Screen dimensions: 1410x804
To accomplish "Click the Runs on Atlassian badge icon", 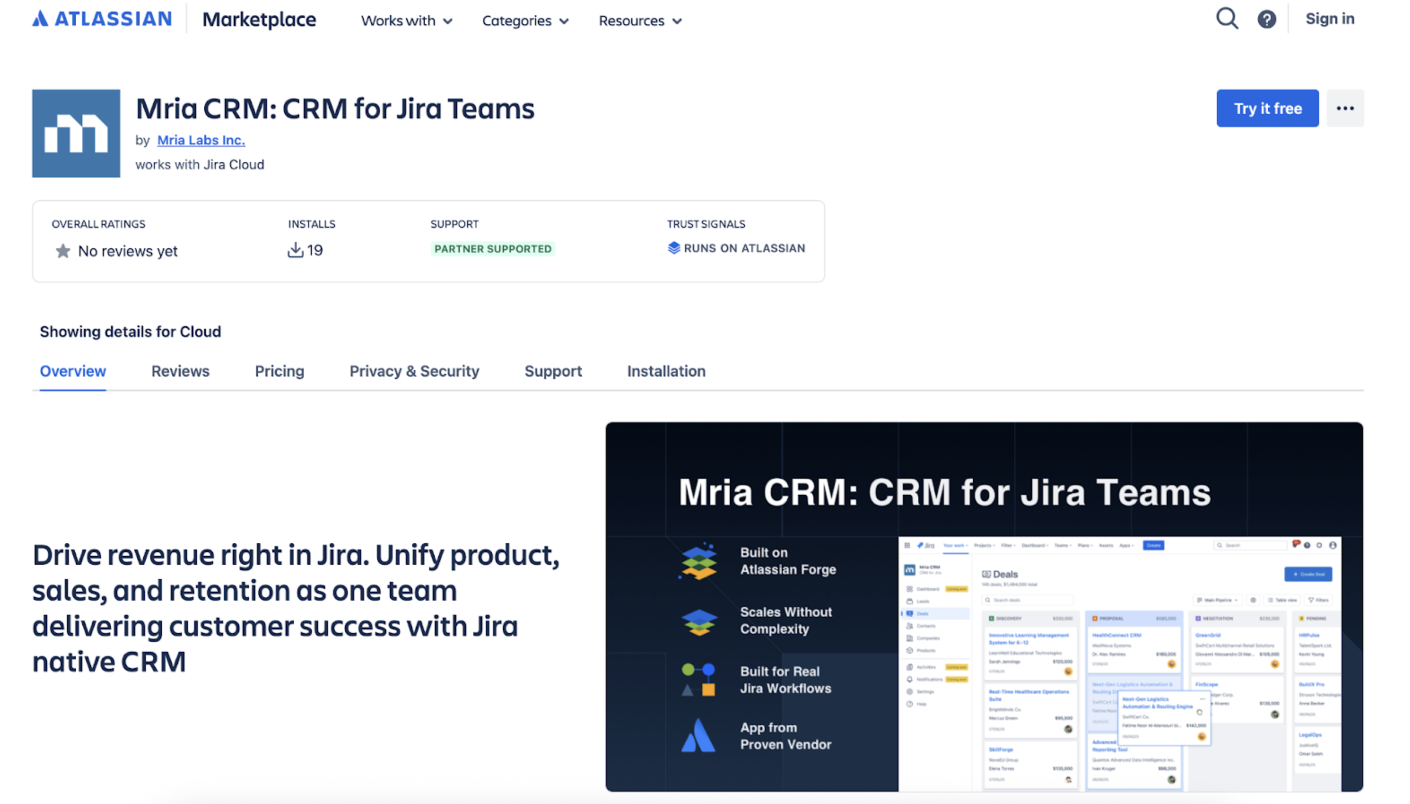I will click(x=674, y=248).
